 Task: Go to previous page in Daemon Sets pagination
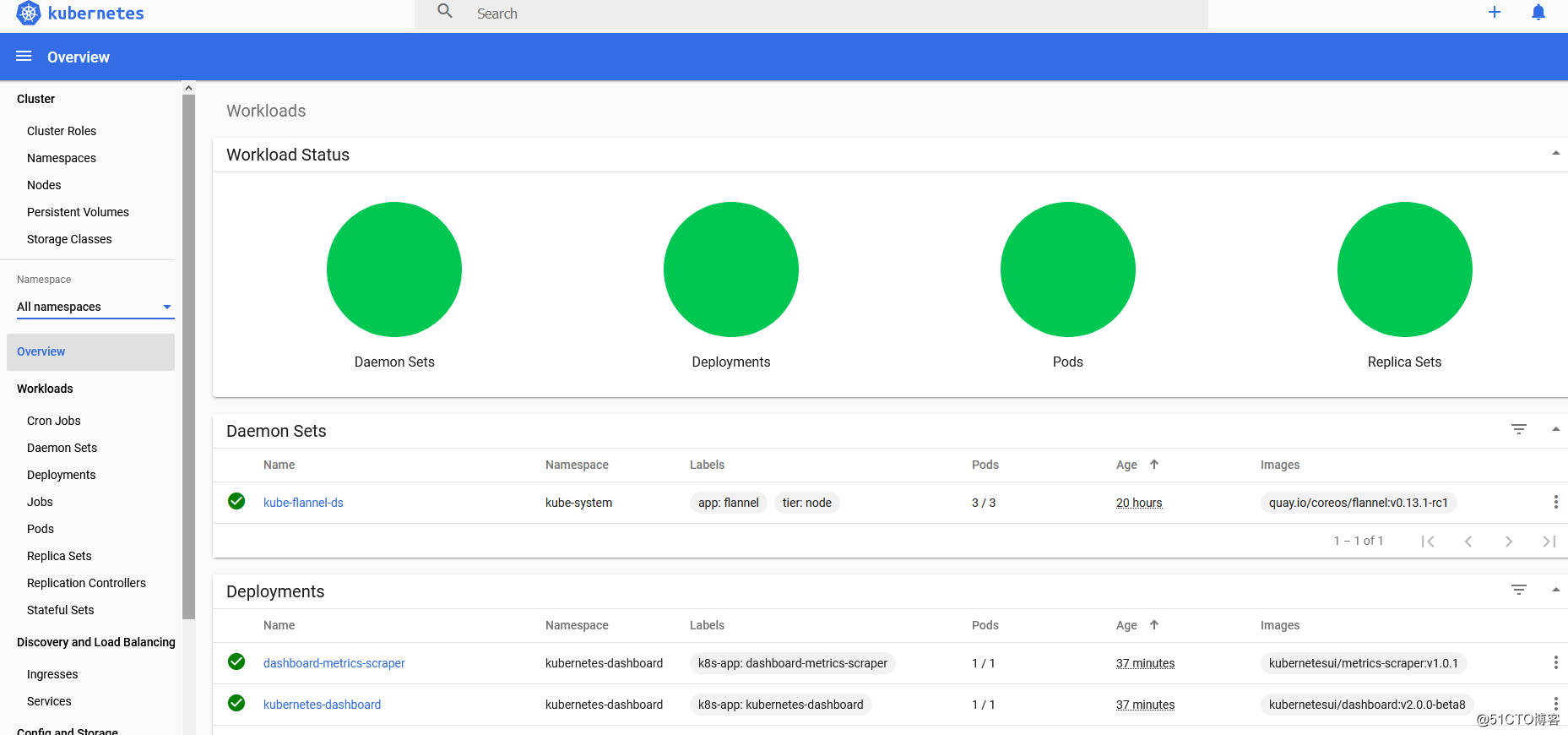1468,542
